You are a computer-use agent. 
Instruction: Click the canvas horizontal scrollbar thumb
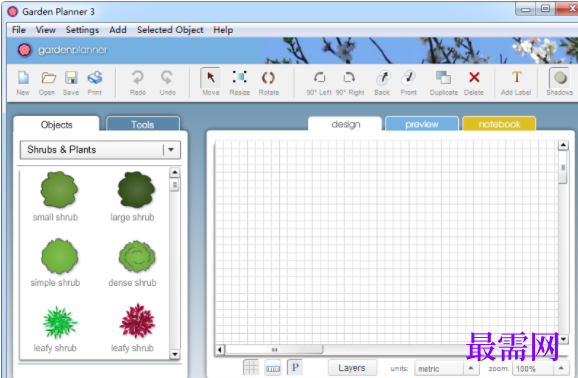[274, 349]
